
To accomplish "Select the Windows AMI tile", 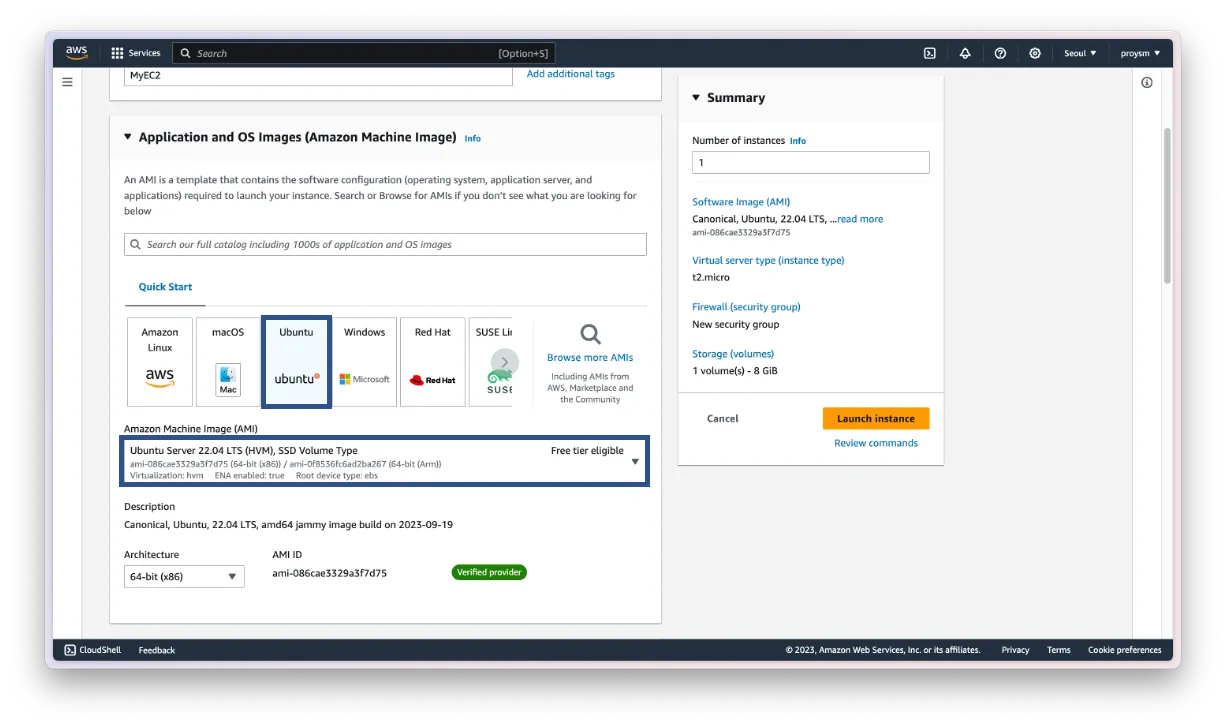I will [x=364, y=362].
